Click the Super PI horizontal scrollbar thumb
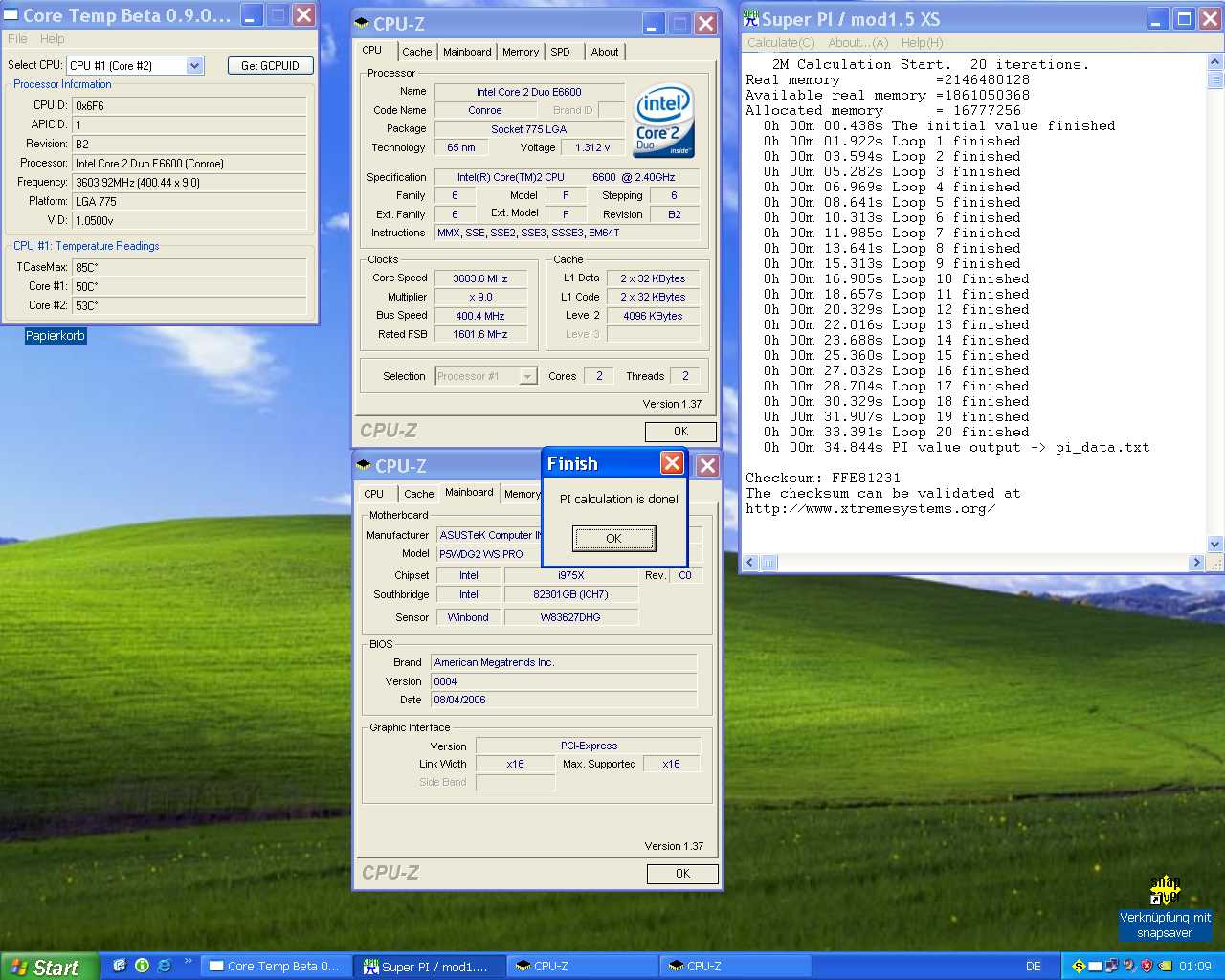 click(768, 563)
